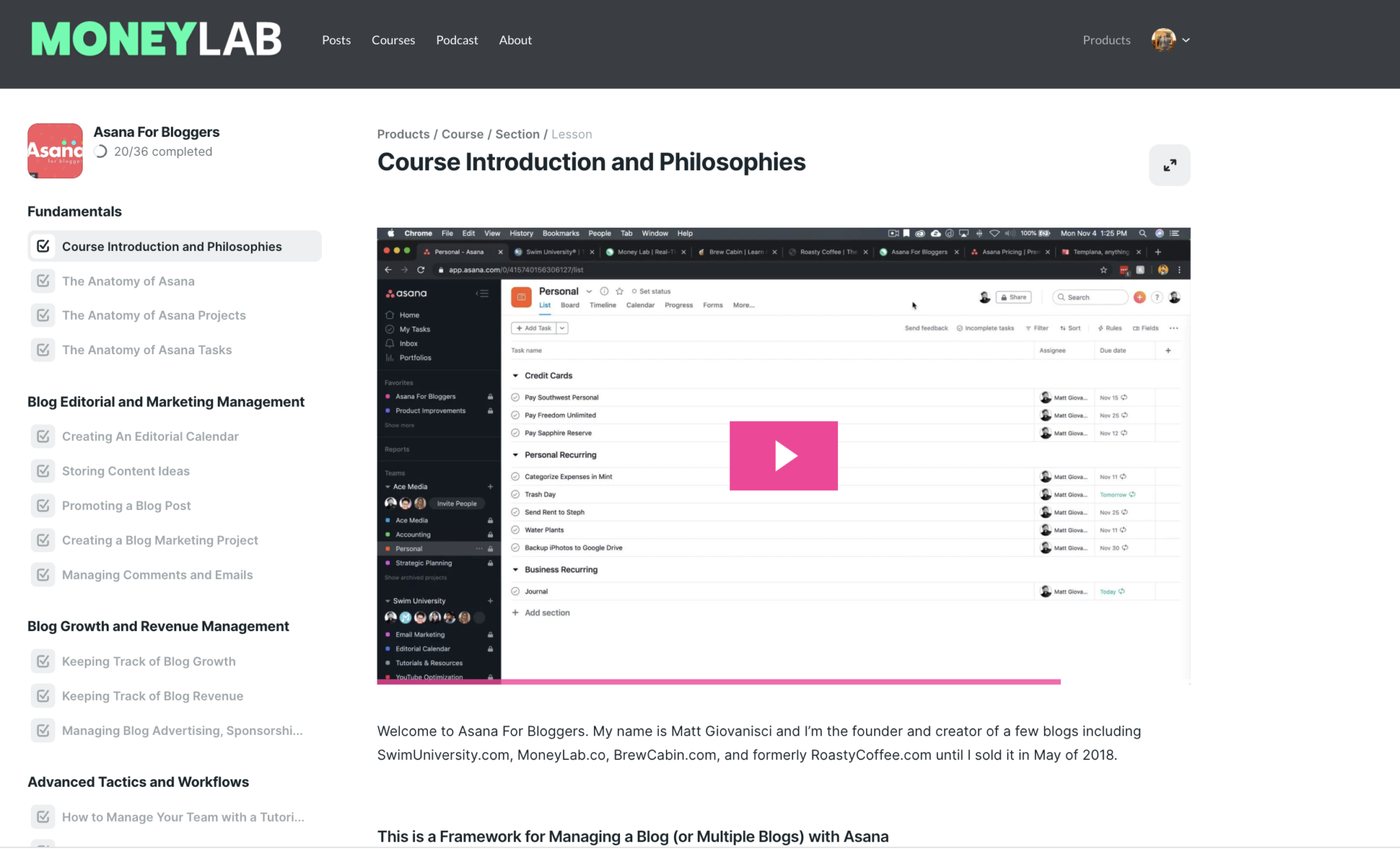Image resolution: width=1400 pixels, height=849 pixels.
Task: Click the plus add-column icon beside Due date
Action: coord(1168,351)
